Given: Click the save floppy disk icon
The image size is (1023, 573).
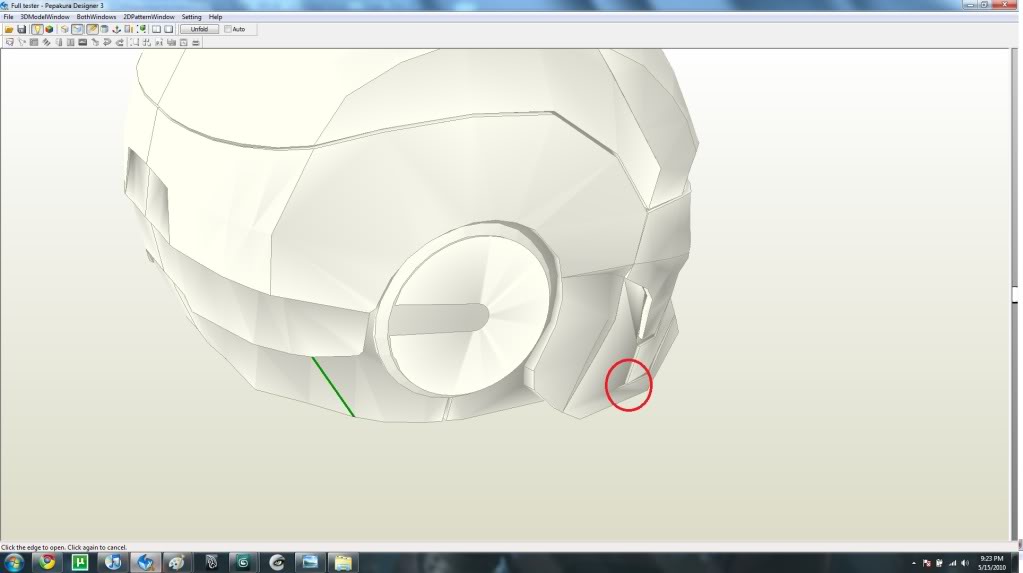Looking at the screenshot, I should (22, 29).
